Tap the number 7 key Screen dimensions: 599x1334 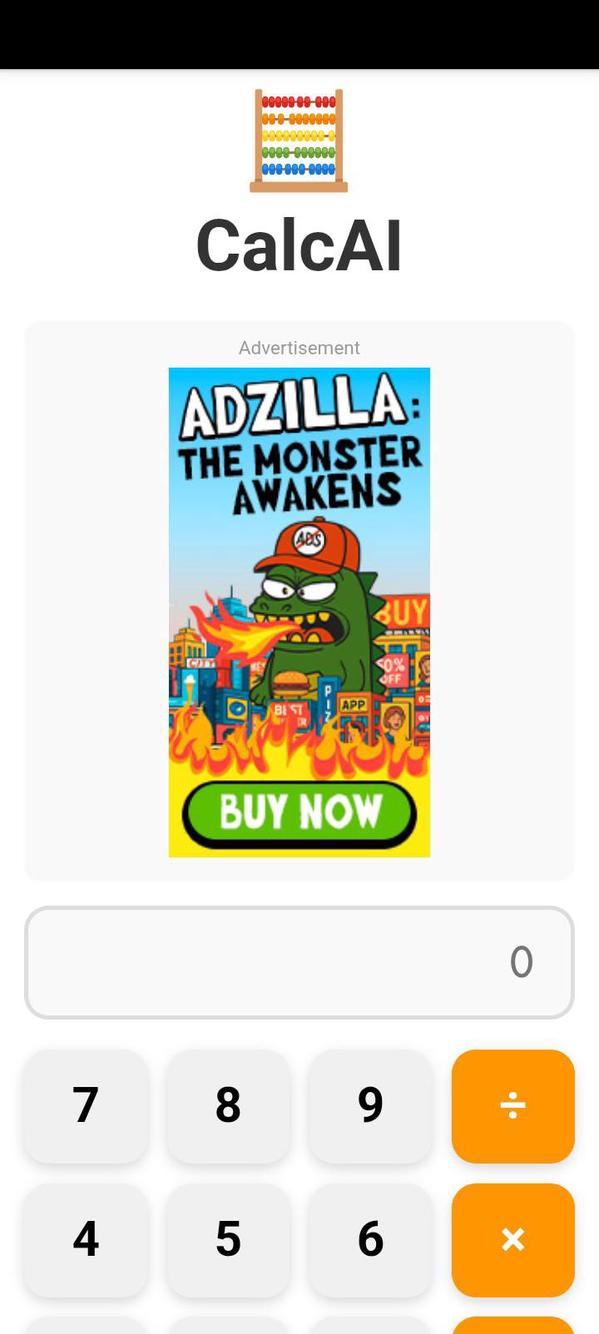tap(86, 1106)
